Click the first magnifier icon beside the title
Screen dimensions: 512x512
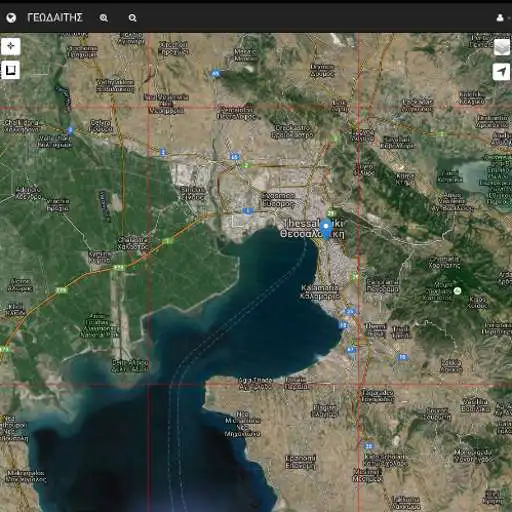point(104,18)
